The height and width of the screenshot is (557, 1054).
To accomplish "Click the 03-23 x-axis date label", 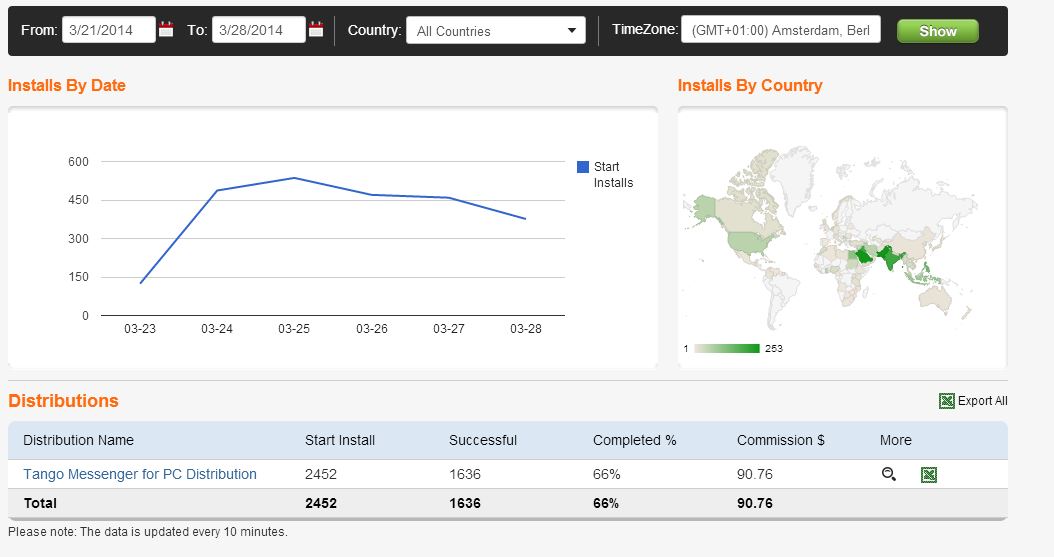I will tap(140, 329).
